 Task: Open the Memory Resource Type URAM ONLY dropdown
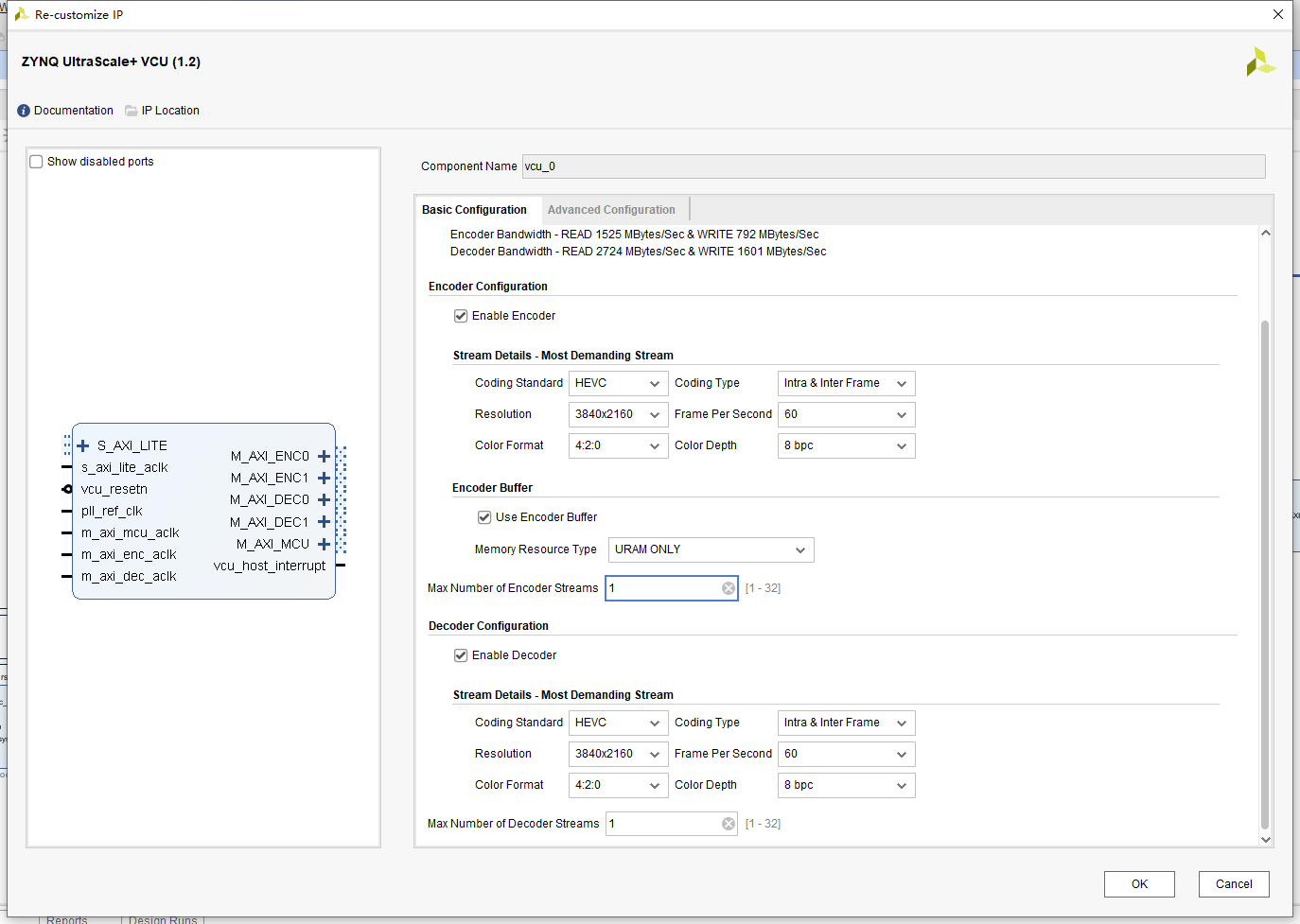tap(711, 549)
